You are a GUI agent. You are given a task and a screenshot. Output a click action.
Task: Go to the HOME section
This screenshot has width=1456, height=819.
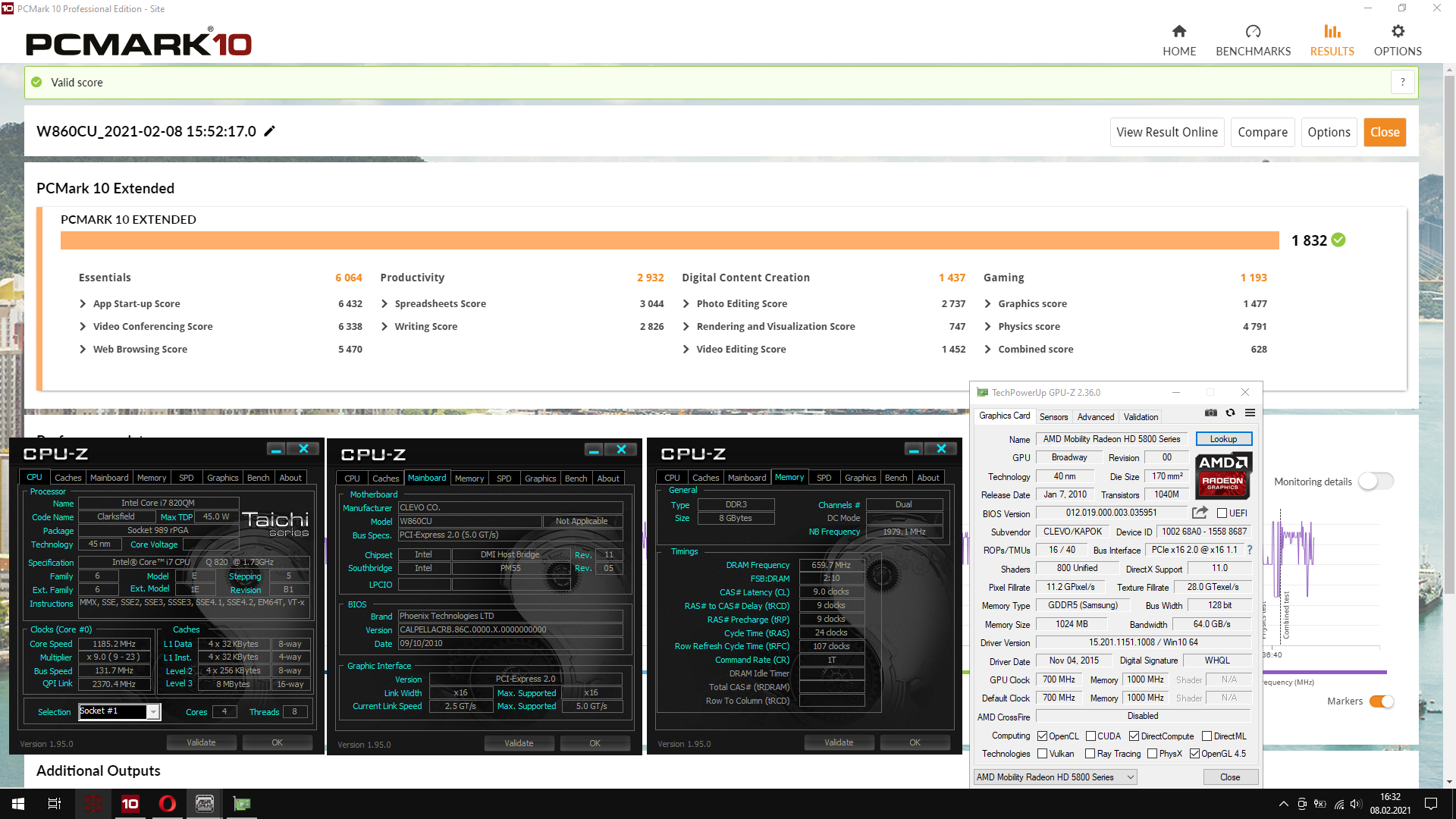(x=1179, y=41)
